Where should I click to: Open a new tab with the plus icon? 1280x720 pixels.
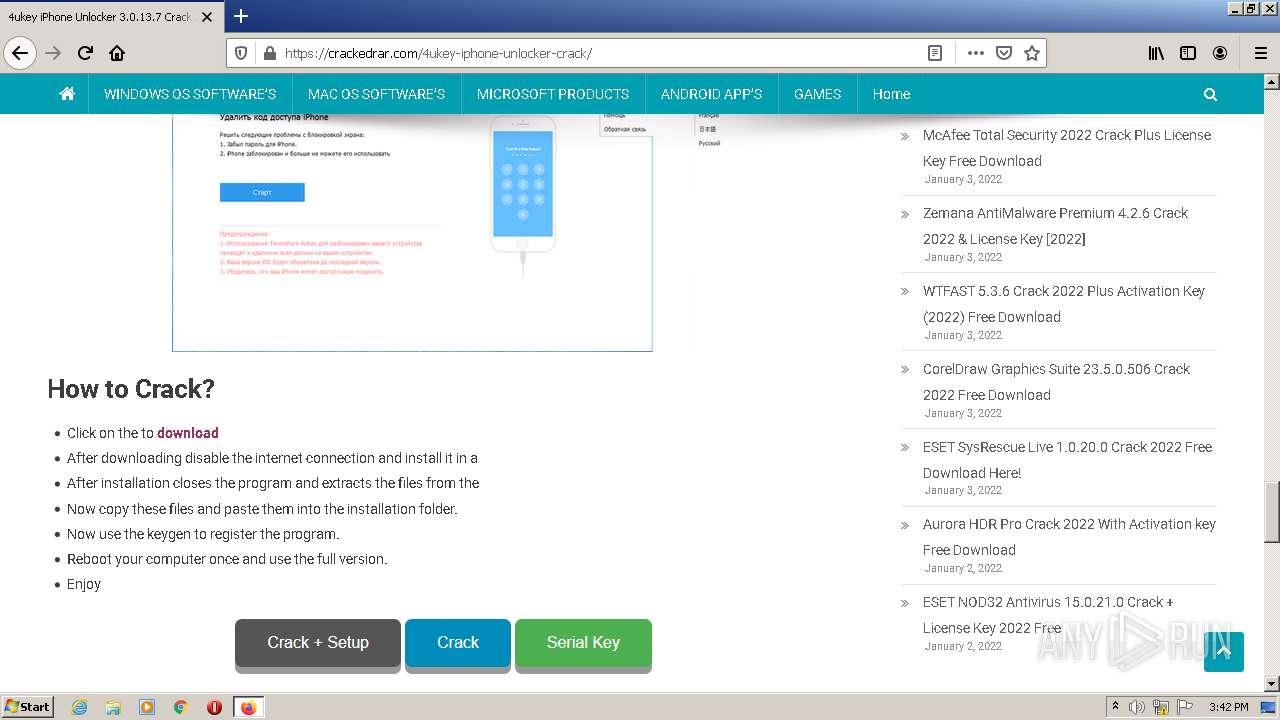[241, 16]
